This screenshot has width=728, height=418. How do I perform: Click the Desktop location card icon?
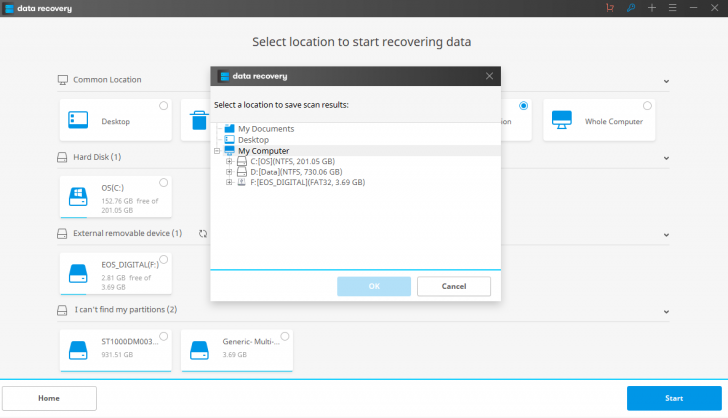(78, 120)
